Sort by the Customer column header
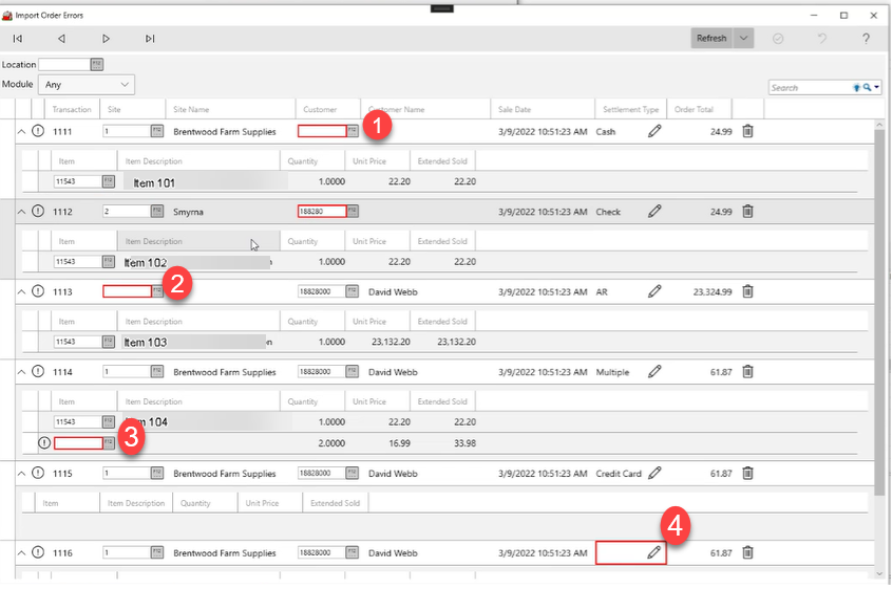 click(x=321, y=109)
